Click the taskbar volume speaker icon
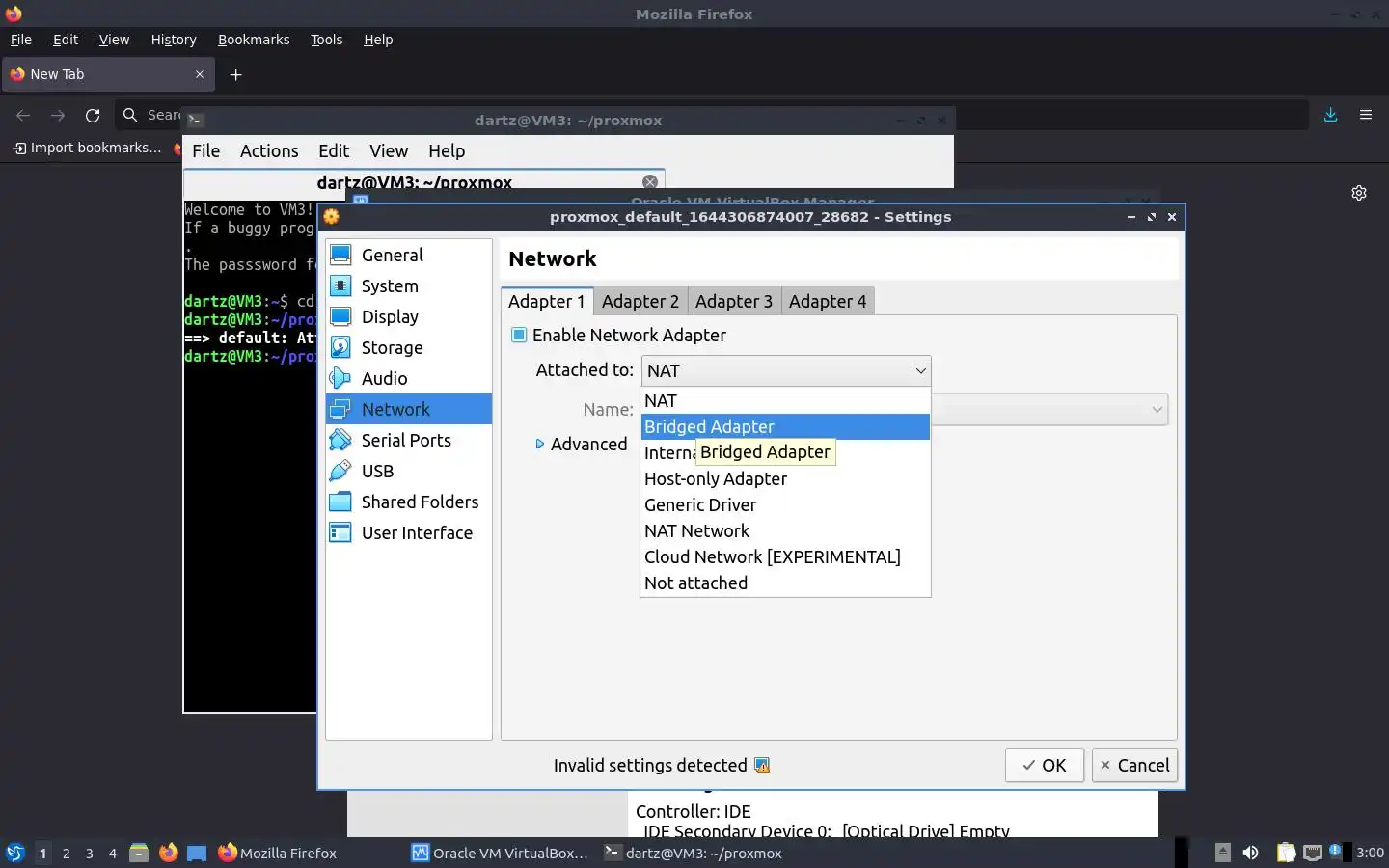This screenshot has width=1389, height=868. point(1250,853)
